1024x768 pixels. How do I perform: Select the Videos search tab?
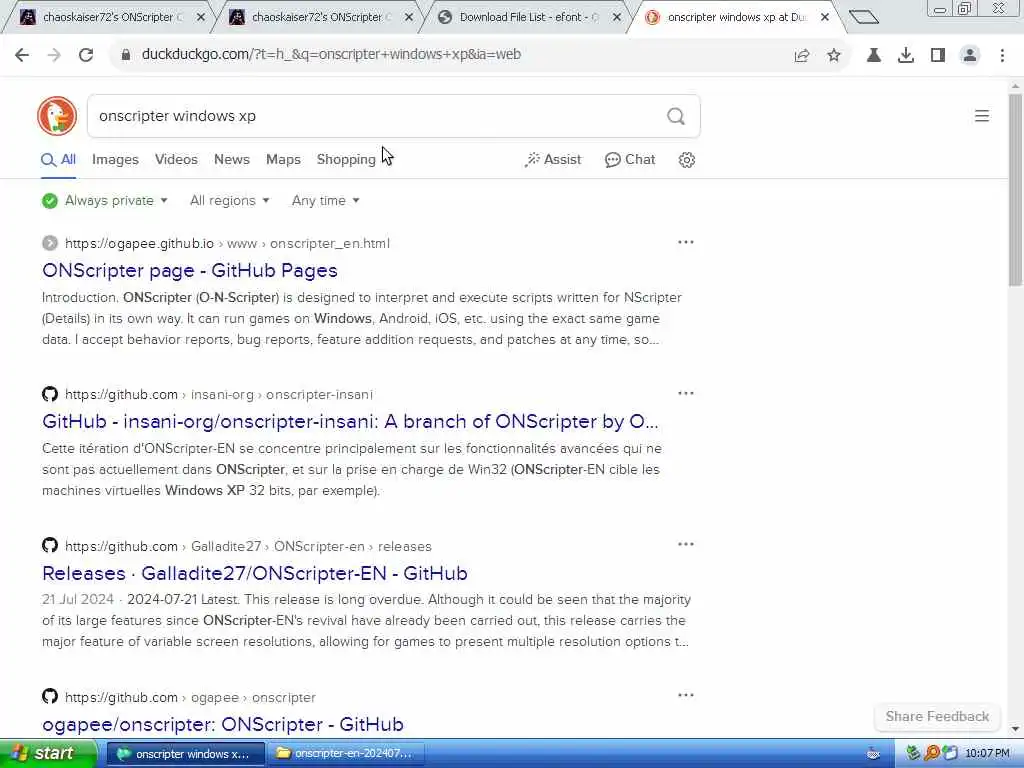coord(176,159)
